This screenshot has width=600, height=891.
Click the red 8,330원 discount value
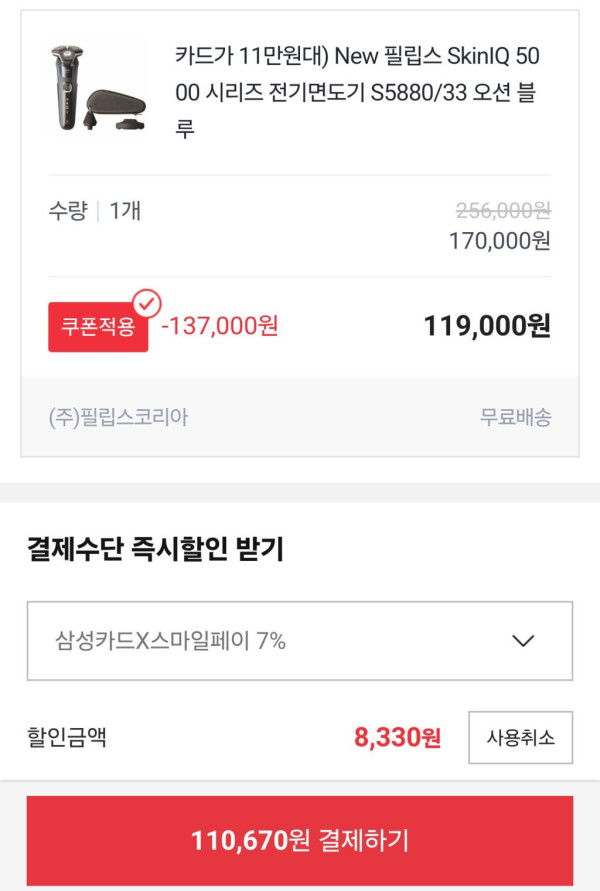397,738
